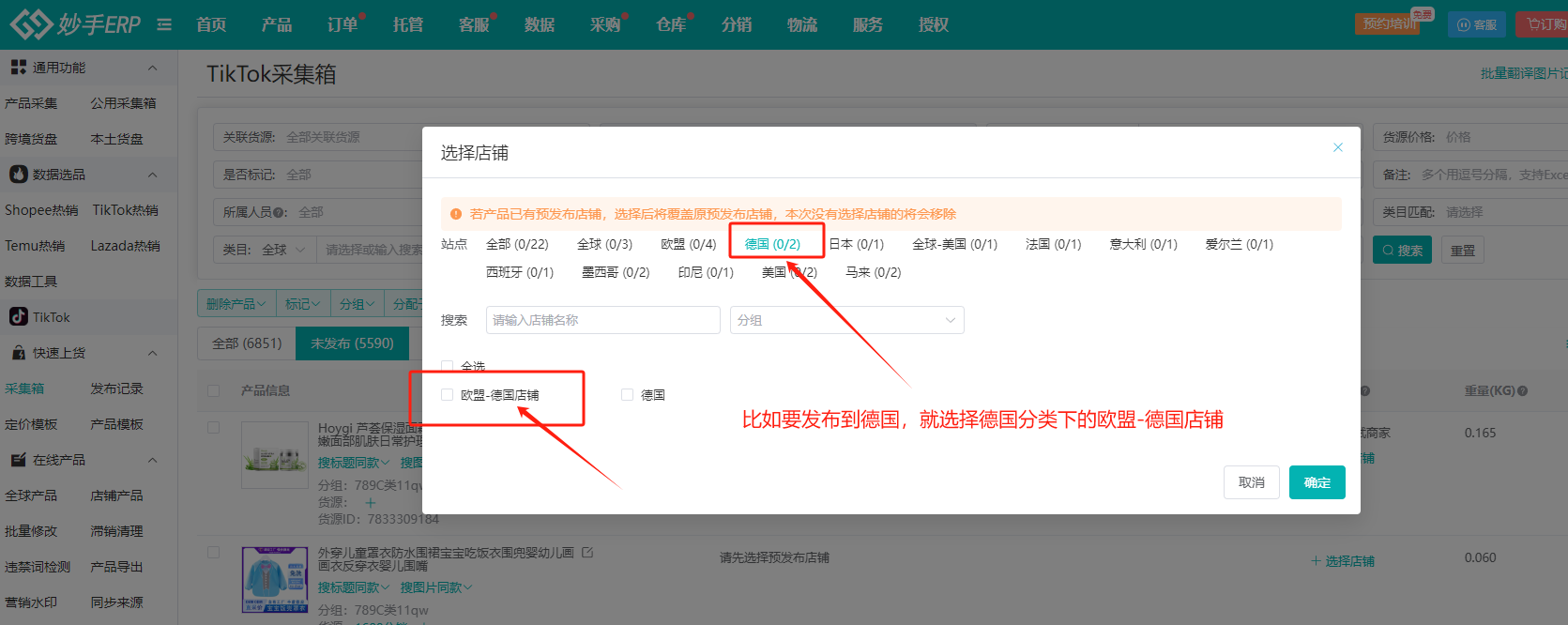Click the 重置 reset button

click(1462, 251)
